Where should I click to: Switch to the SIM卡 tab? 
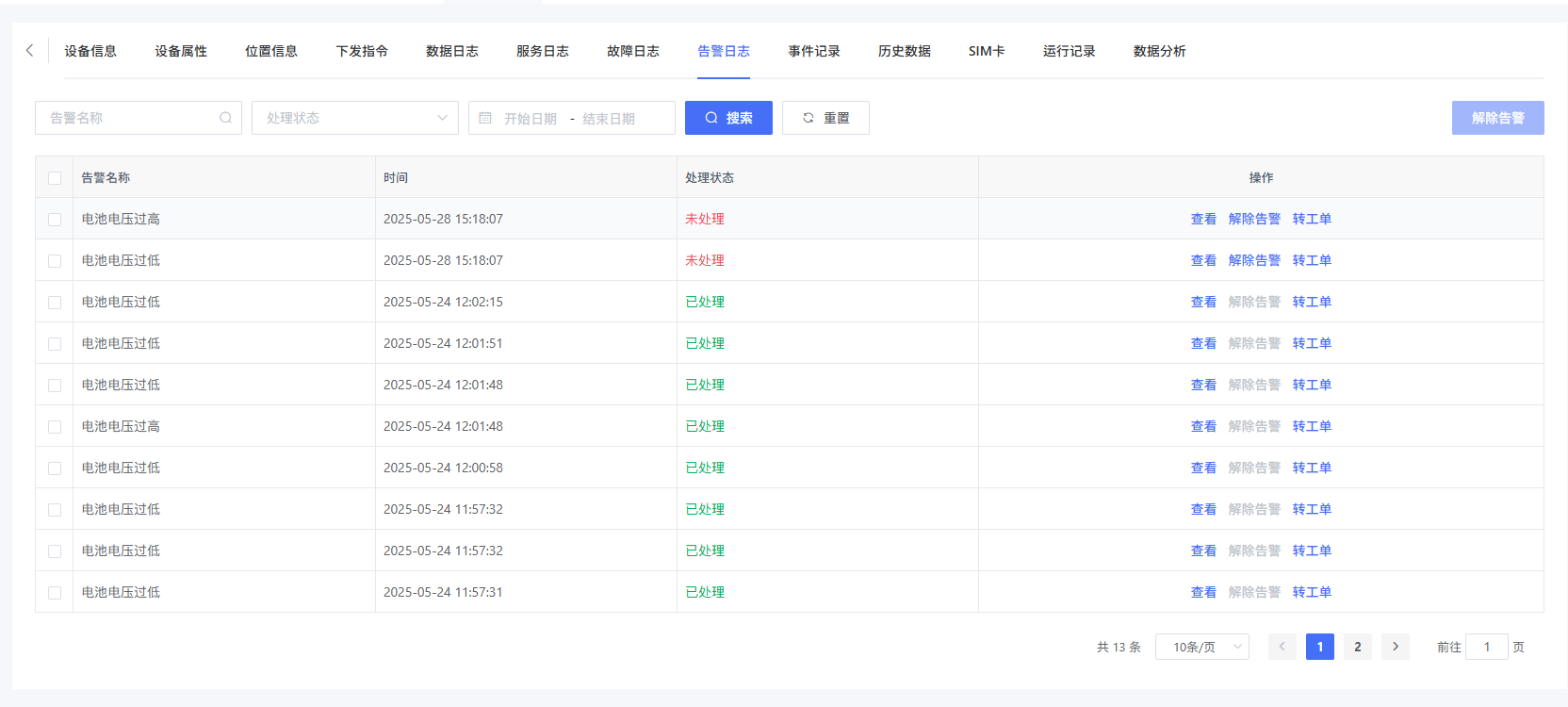(986, 51)
